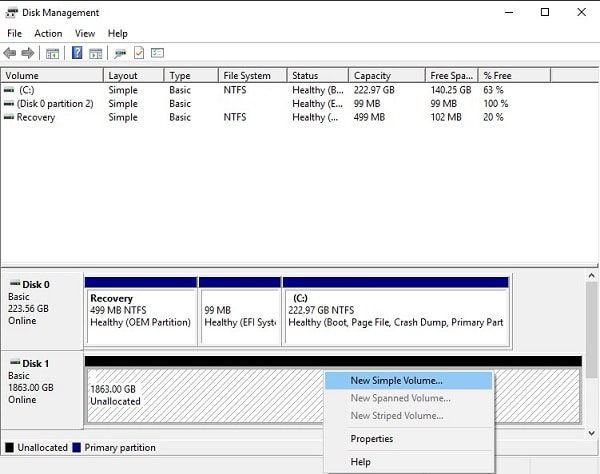Select the Disk 1 label panel

click(x=42, y=390)
